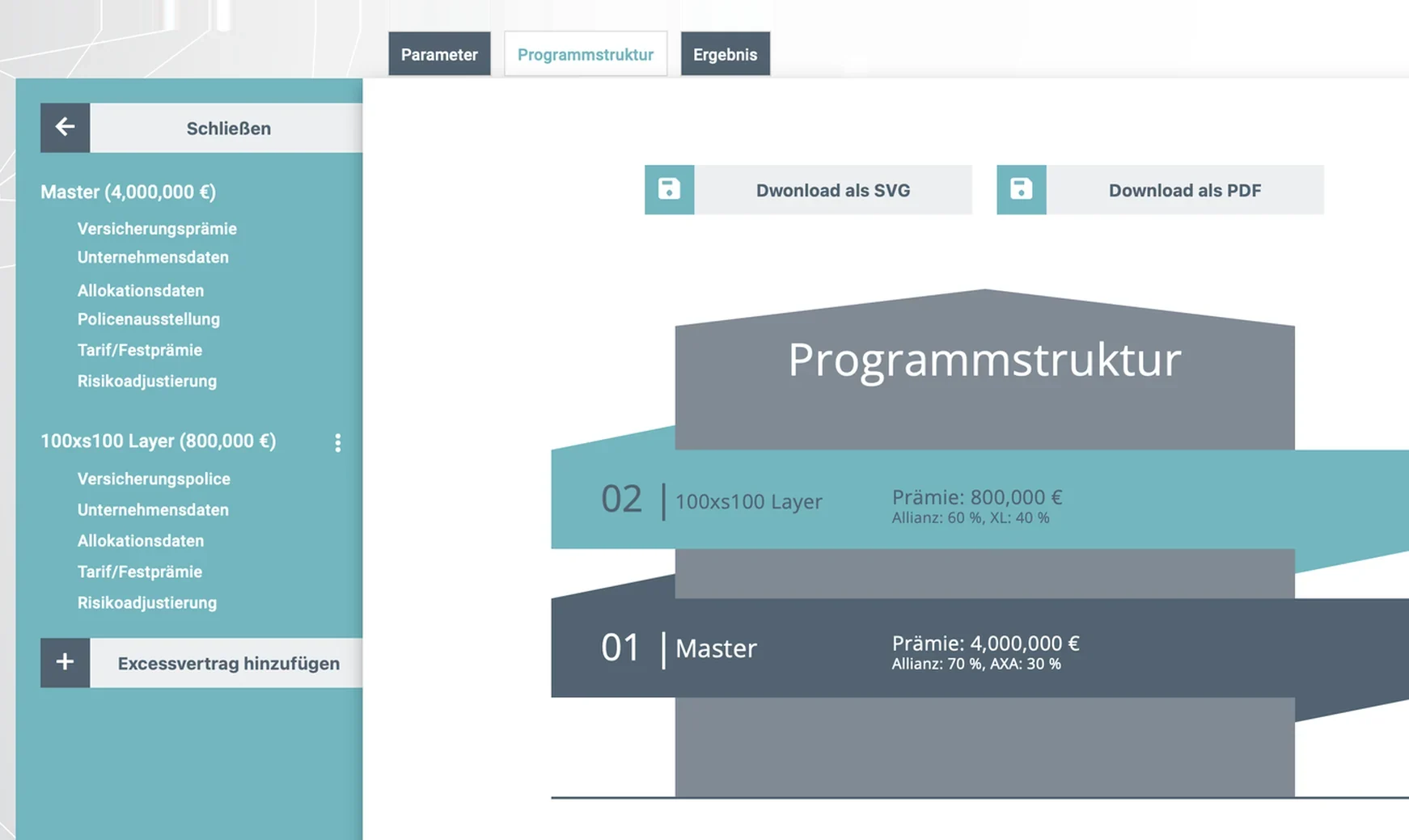Screen dimensions: 1409x840
Task: Click the plus icon for adding an Excessvertrag
Action: tap(66, 663)
